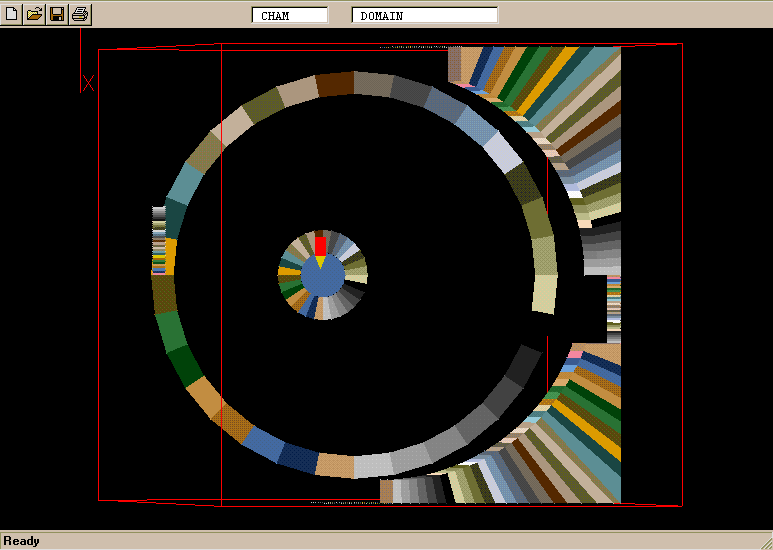Click the New document toolbar icon
Screen dimensions: 773x550
click(x=12, y=14)
